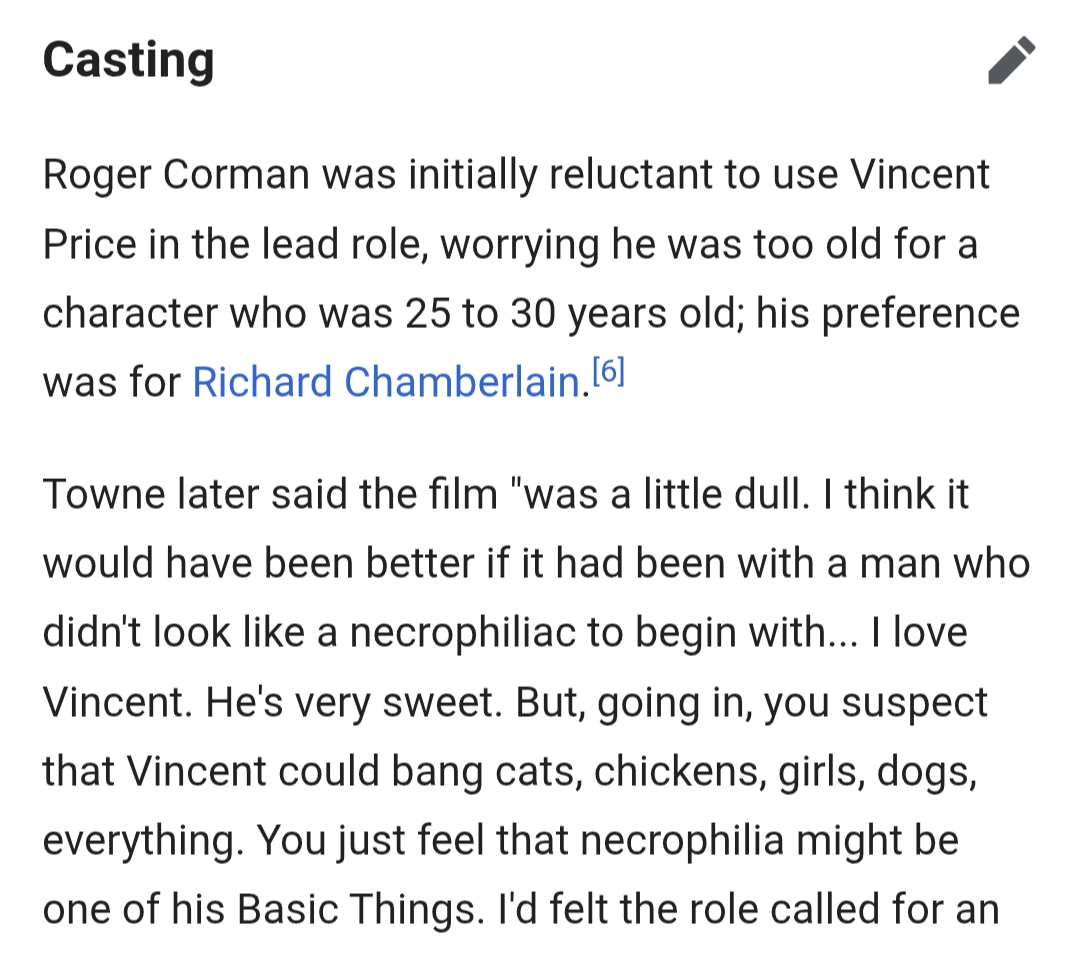Click the Casting section heading
1080x959 pixels.
point(128,60)
